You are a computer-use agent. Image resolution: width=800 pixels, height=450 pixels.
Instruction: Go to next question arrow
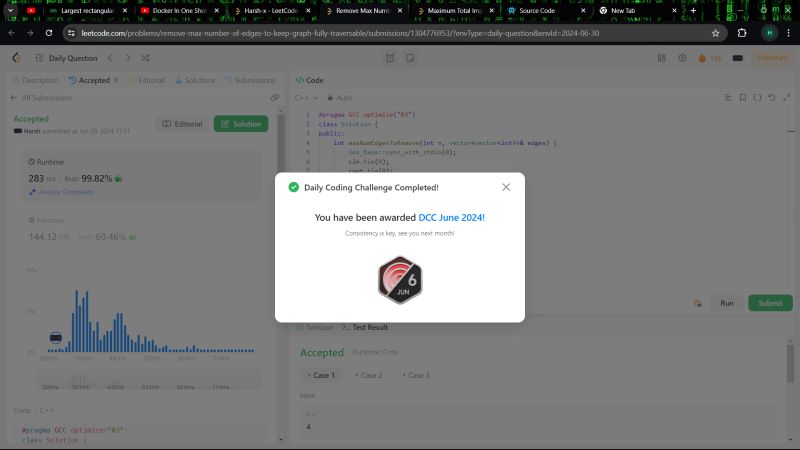(128, 58)
